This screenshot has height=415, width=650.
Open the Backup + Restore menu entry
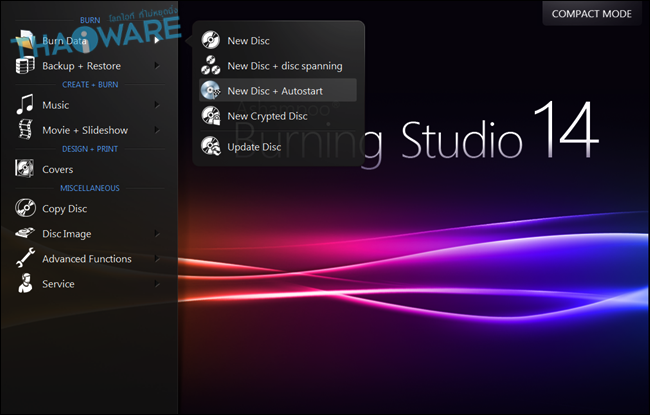(88, 66)
